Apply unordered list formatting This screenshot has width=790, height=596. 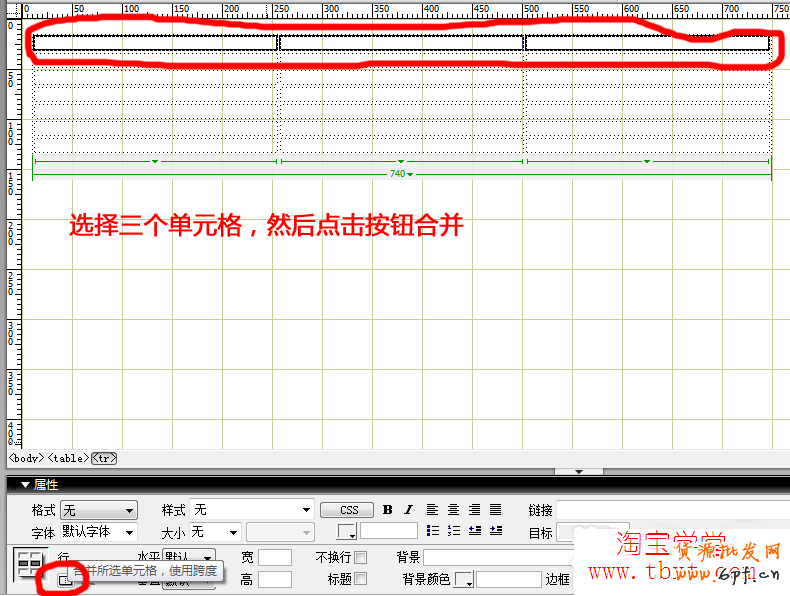pos(433,531)
